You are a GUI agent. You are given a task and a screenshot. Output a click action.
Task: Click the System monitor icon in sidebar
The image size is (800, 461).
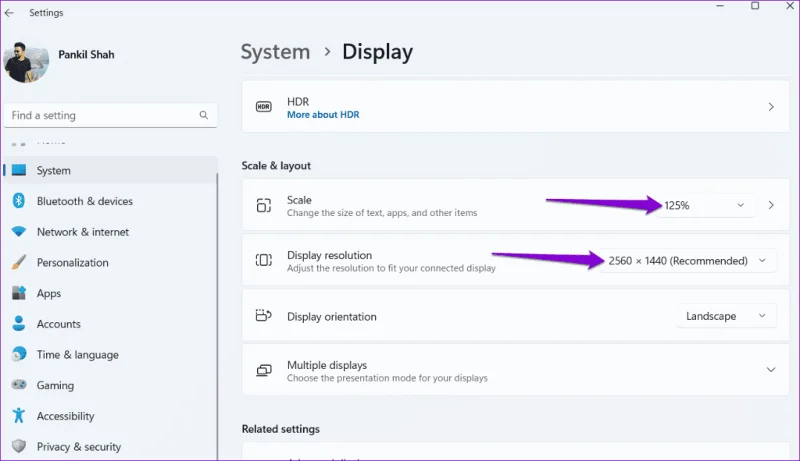tap(19, 170)
